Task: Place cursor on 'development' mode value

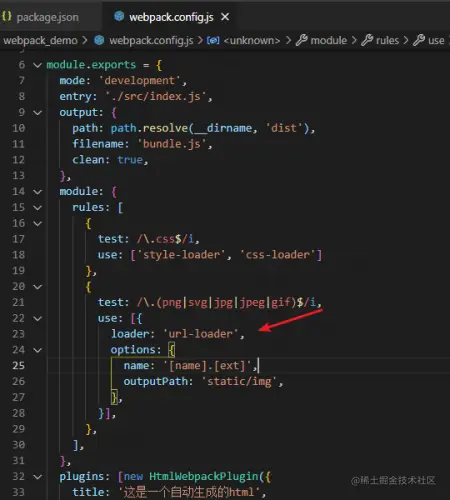Action: point(139,80)
